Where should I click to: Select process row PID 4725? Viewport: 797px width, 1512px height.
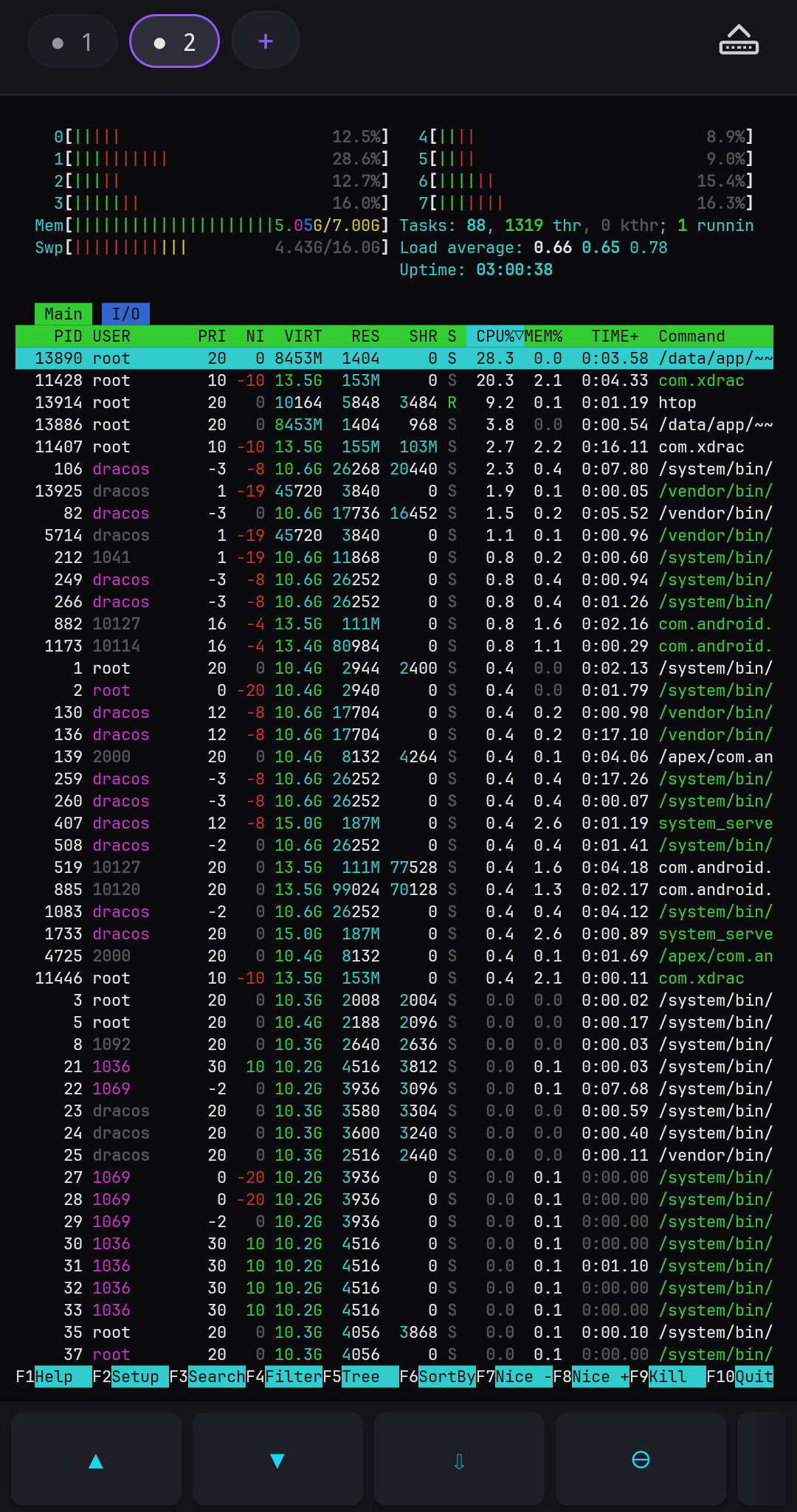(x=394, y=956)
